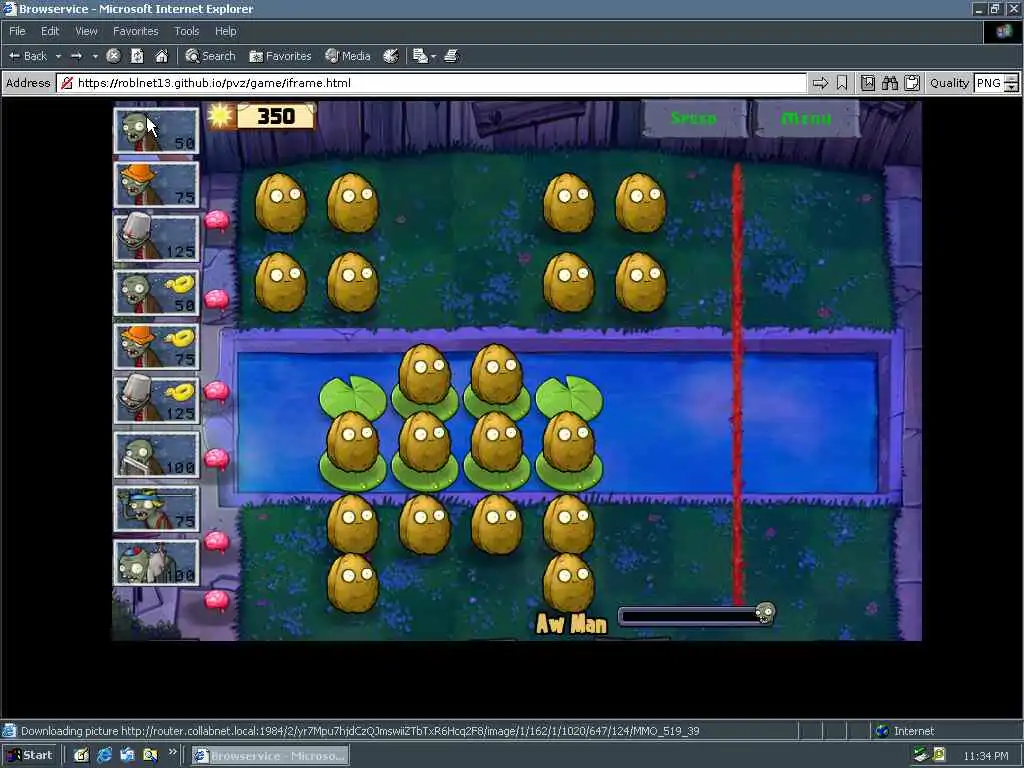Viewport: 1024px width, 768px height.
Task: Select the basic zombie card costing 50
Action: [x=156, y=131]
